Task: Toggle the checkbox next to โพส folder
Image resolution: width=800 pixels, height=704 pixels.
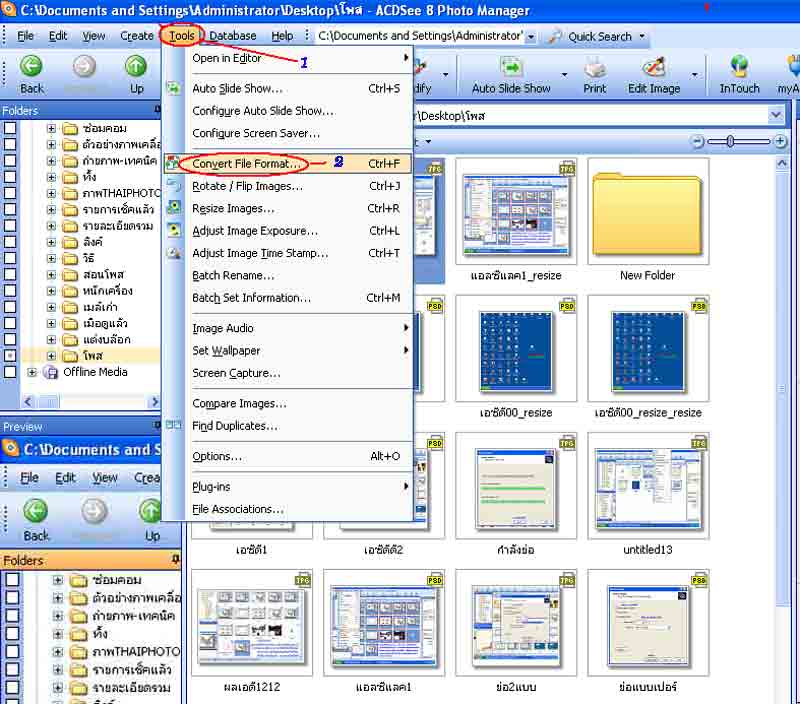Action: 10,356
